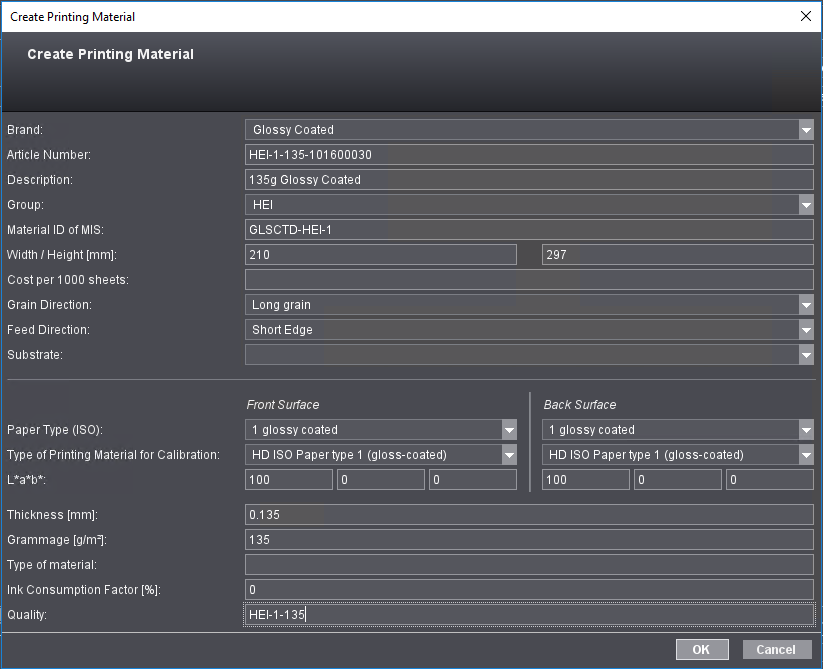Image resolution: width=823 pixels, height=669 pixels.
Task: Click the Grammage field showing 135
Action: (528, 540)
